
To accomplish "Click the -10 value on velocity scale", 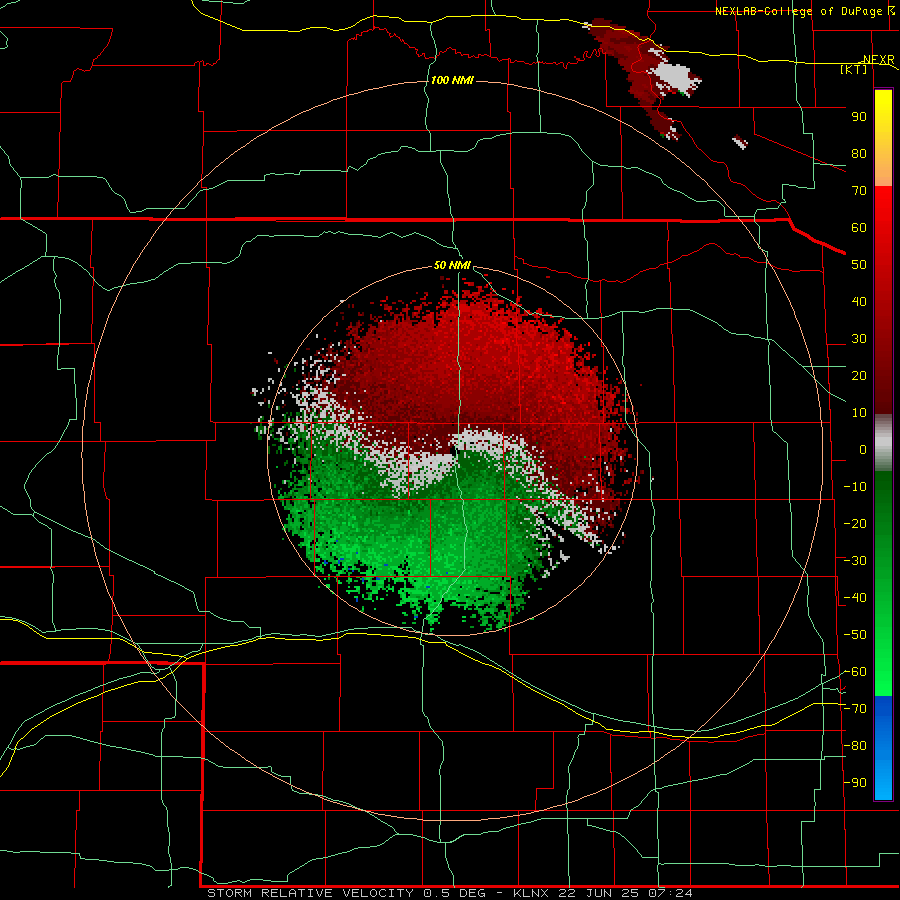I will (x=855, y=487).
